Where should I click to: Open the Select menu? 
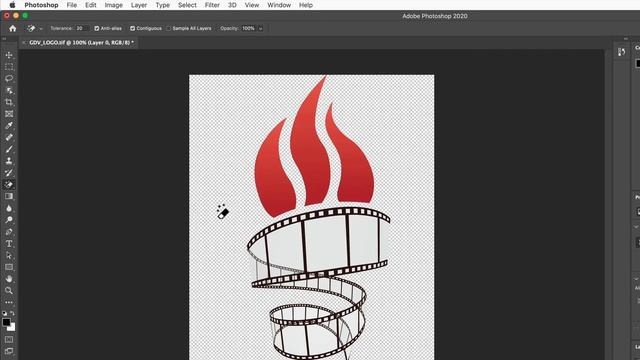187,5
